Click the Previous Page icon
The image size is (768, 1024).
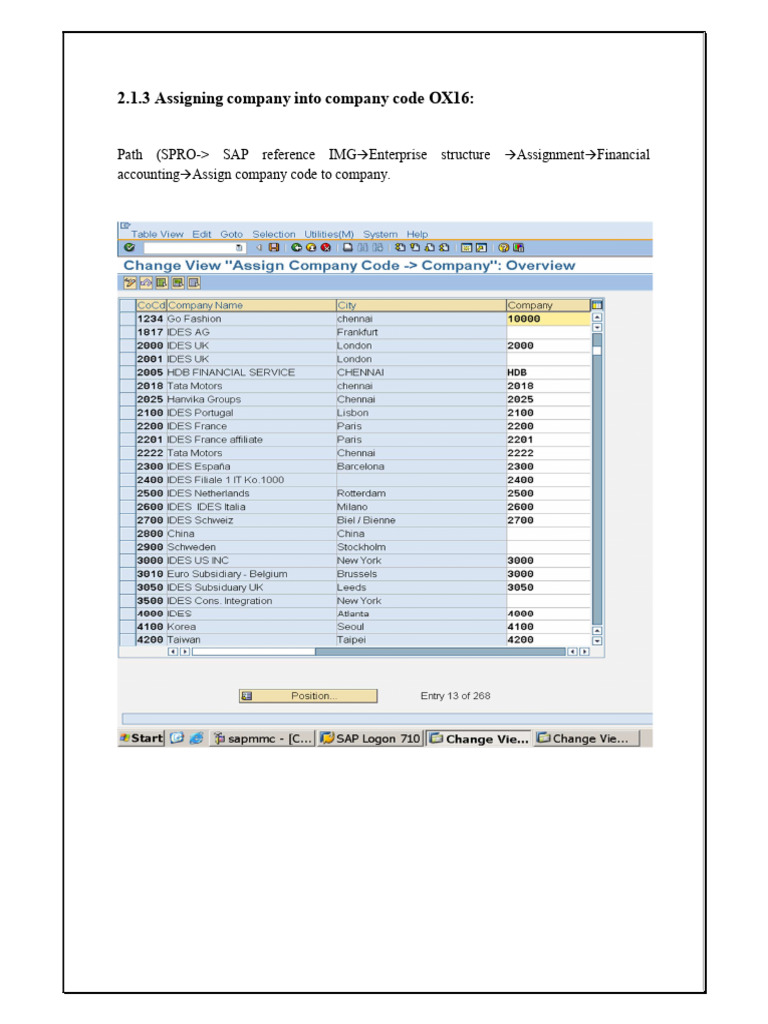[x=415, y=248]
